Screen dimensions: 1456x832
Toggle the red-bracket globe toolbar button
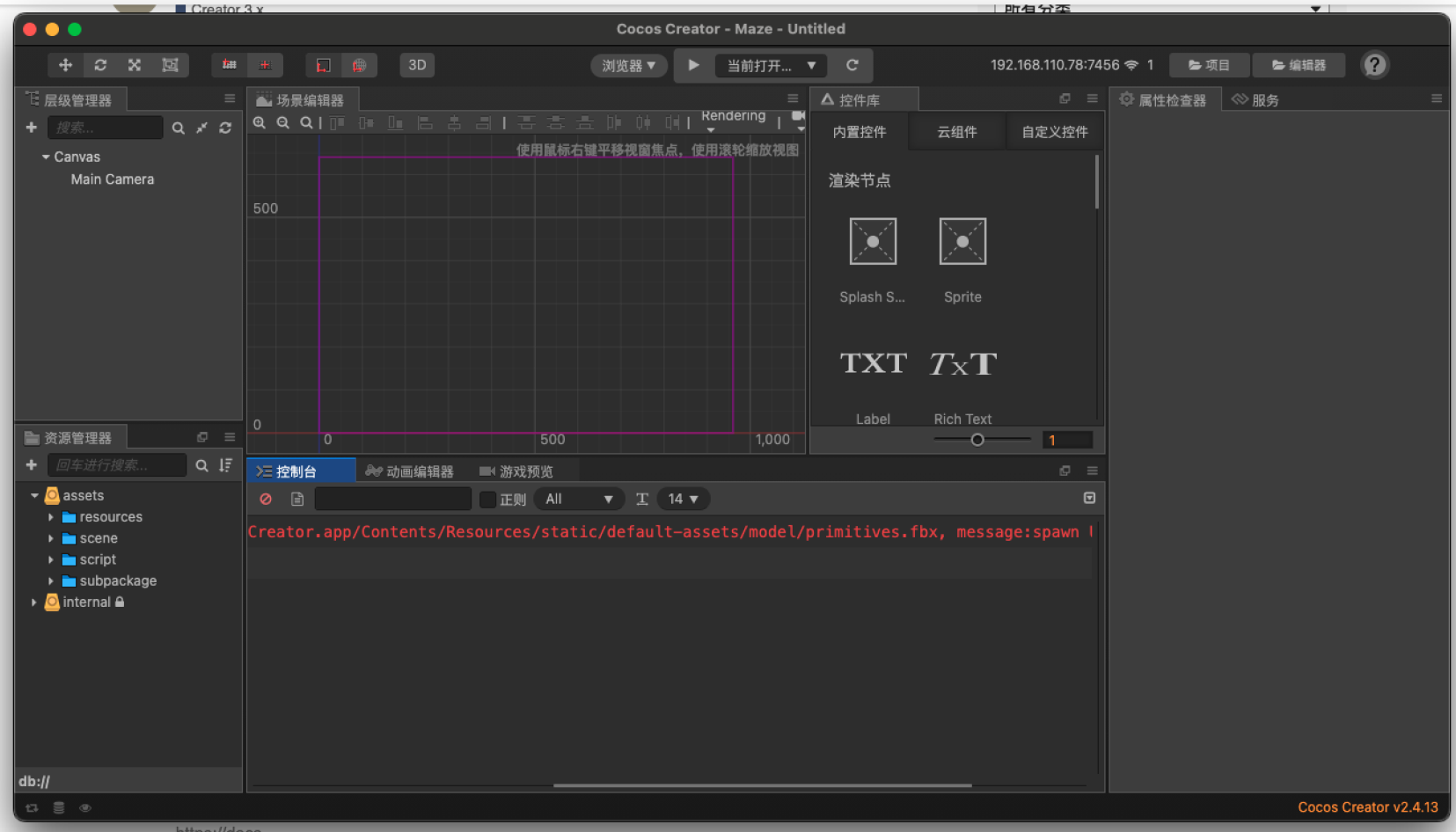[359, 65]
